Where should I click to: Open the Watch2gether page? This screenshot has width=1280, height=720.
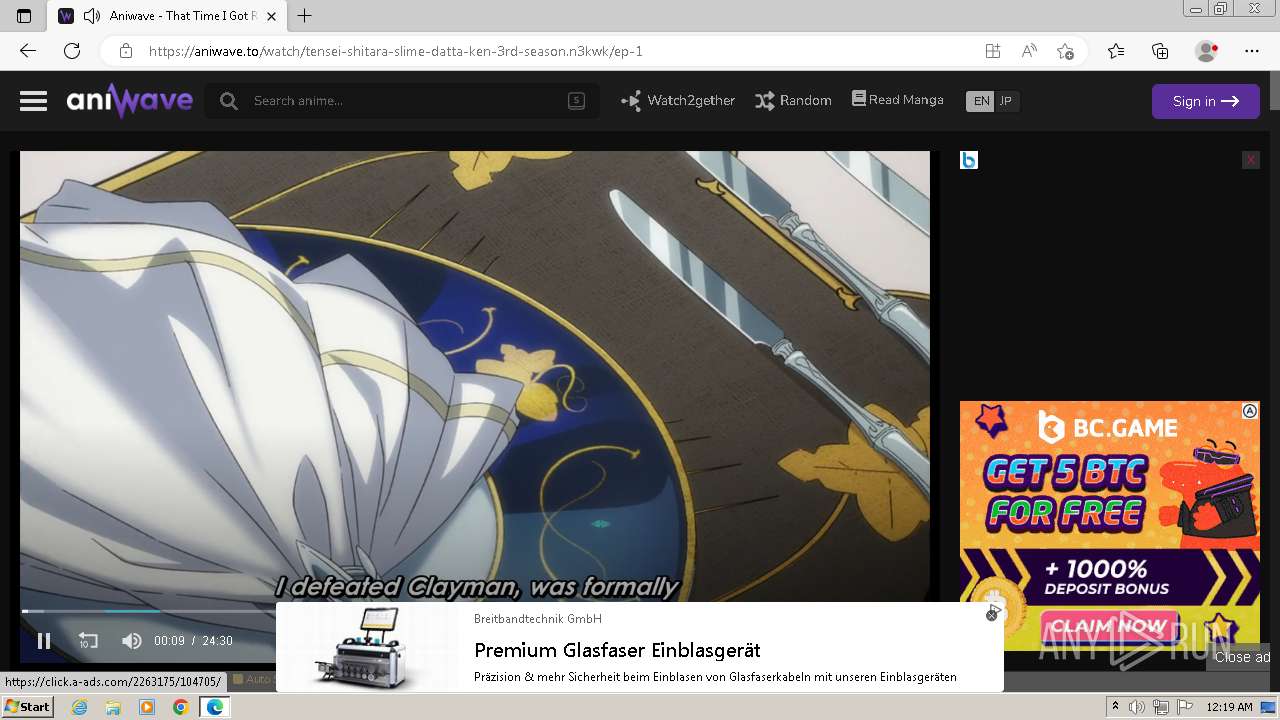[678, 101]
